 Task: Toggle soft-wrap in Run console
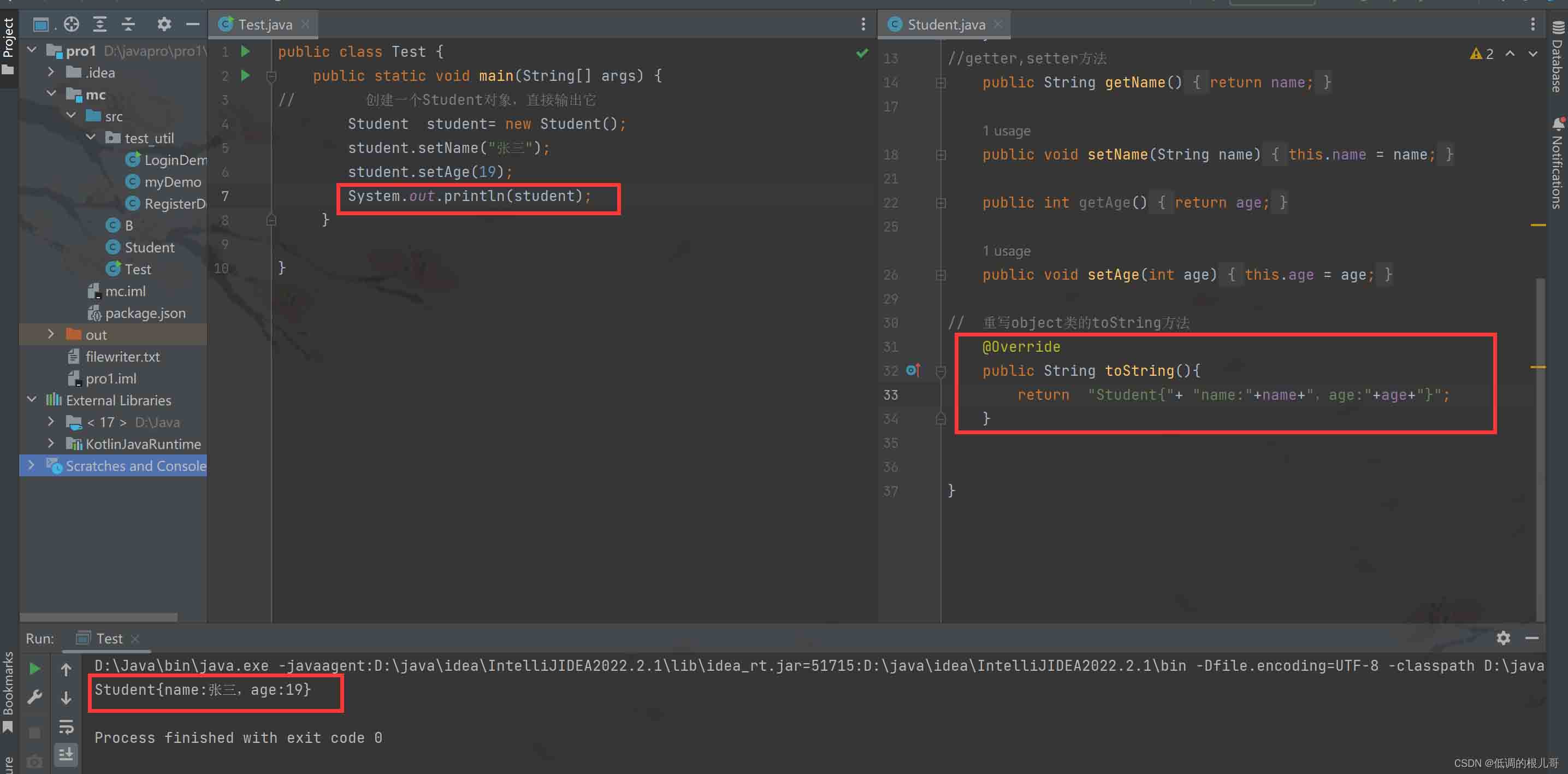click(x=66, y=726)
